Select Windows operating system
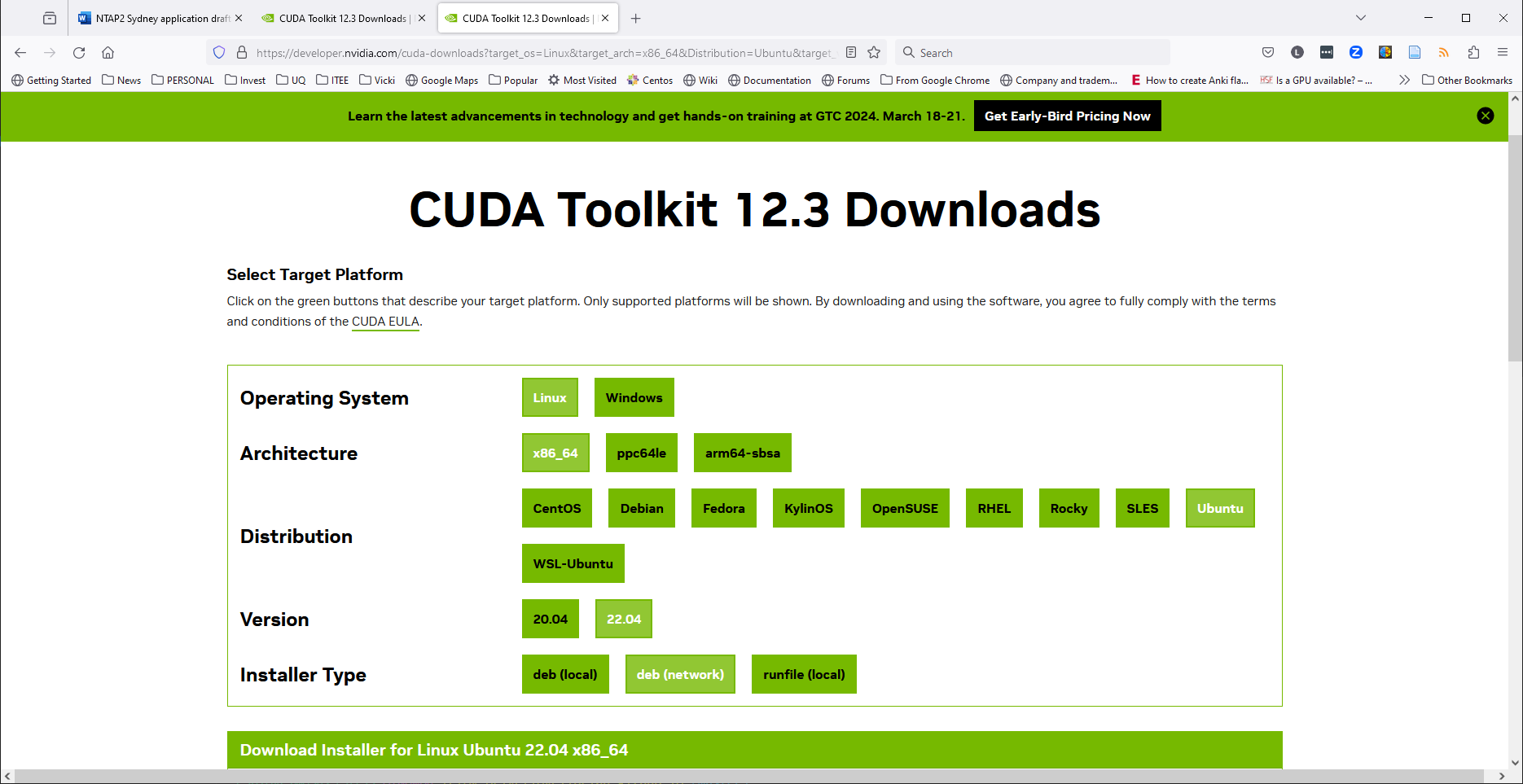This screenshot has height=784, width=1523. click(x=634, y=397)
